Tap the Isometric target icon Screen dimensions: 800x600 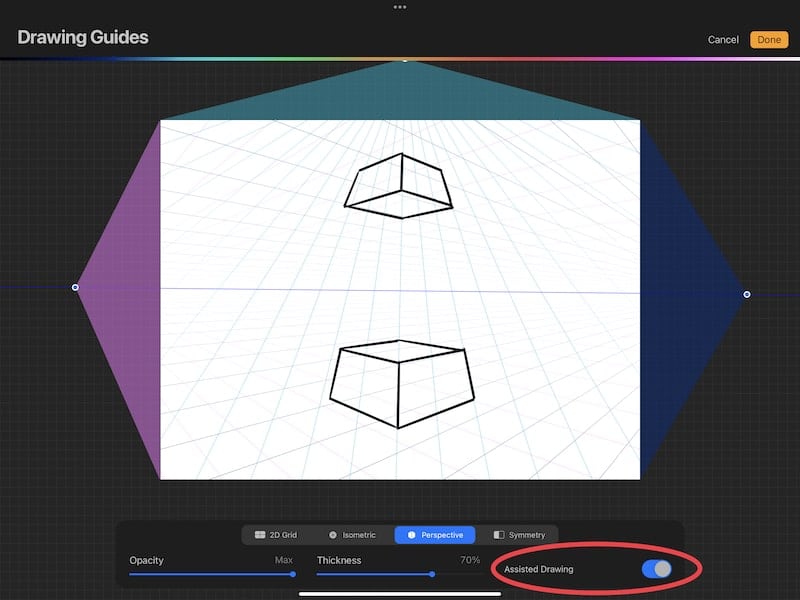coord(333,534)
